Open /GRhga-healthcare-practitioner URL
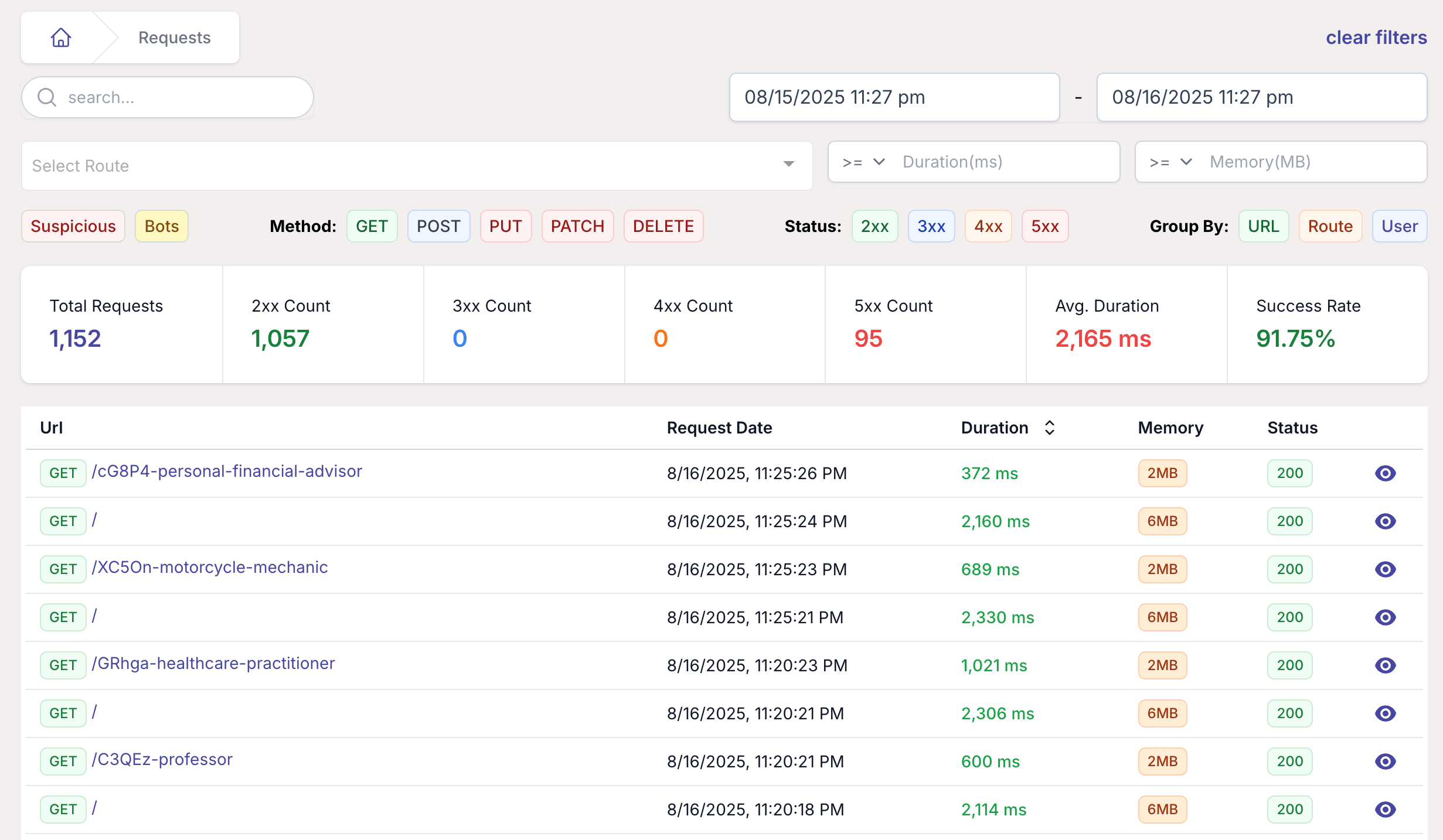1443x840 pixels. click(213, 663)
